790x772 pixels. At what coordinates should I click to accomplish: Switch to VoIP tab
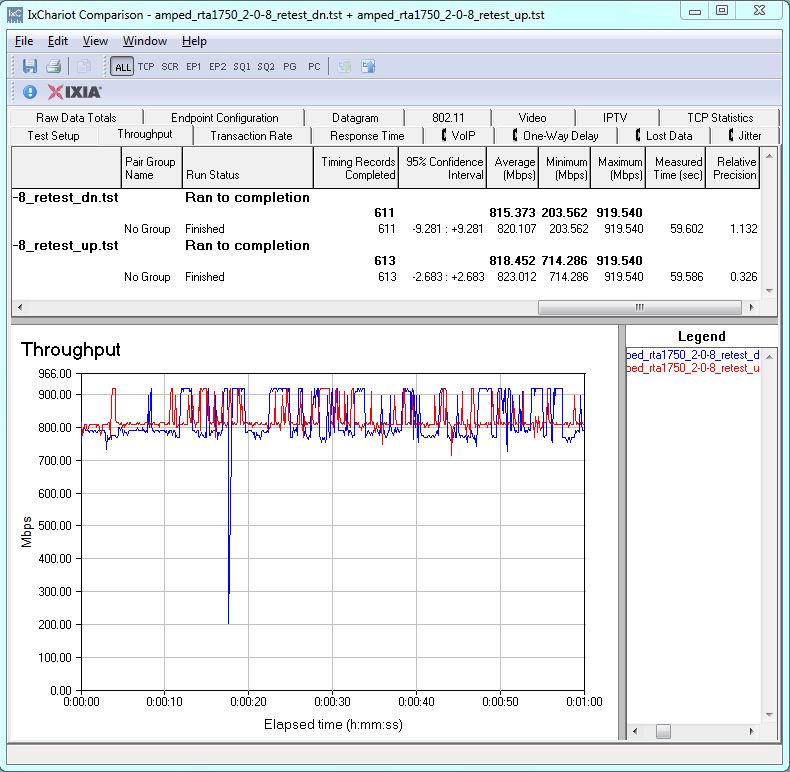click(458, 136)
